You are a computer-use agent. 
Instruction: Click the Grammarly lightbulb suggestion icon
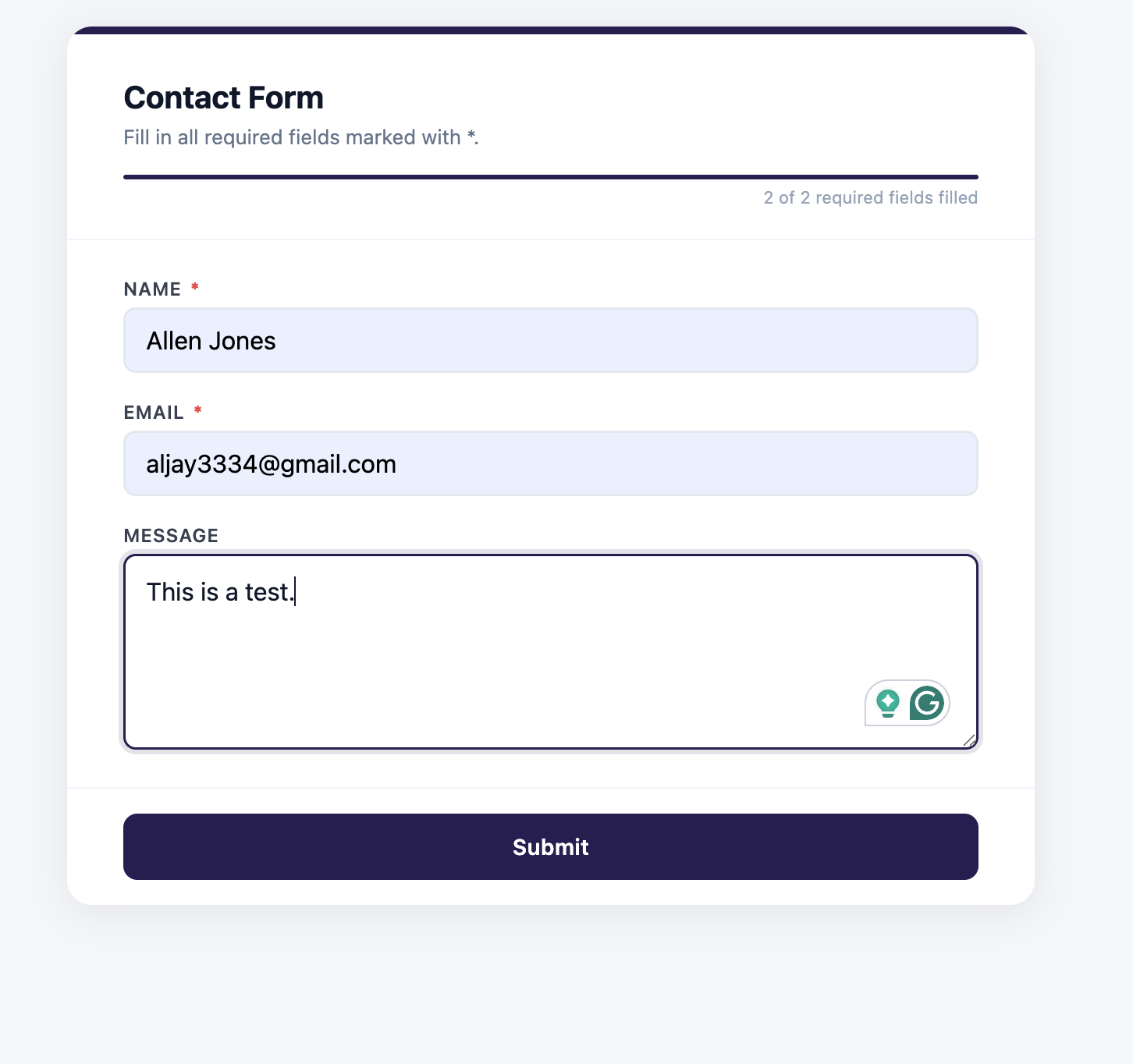tap(888, 703)
